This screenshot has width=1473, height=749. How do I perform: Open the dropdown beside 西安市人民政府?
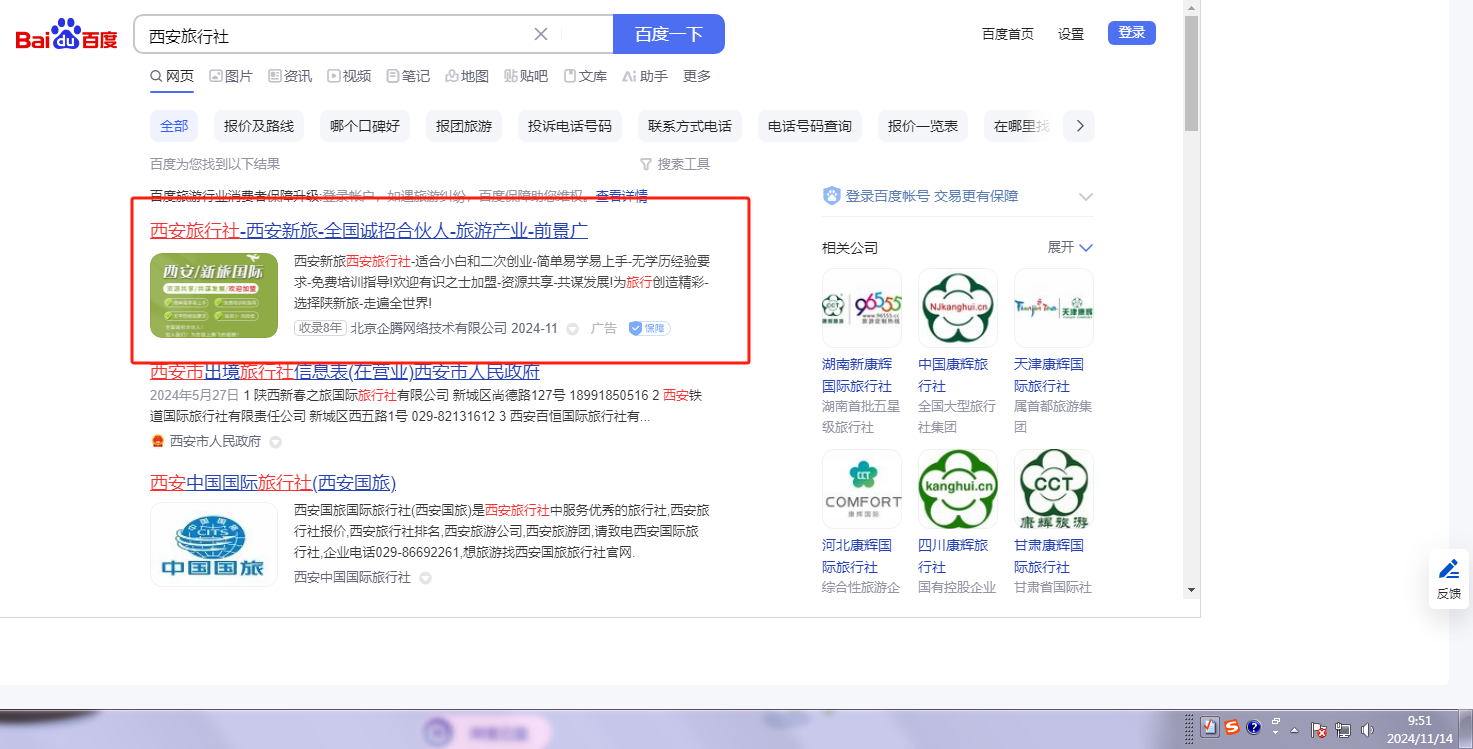pos(276,442)
